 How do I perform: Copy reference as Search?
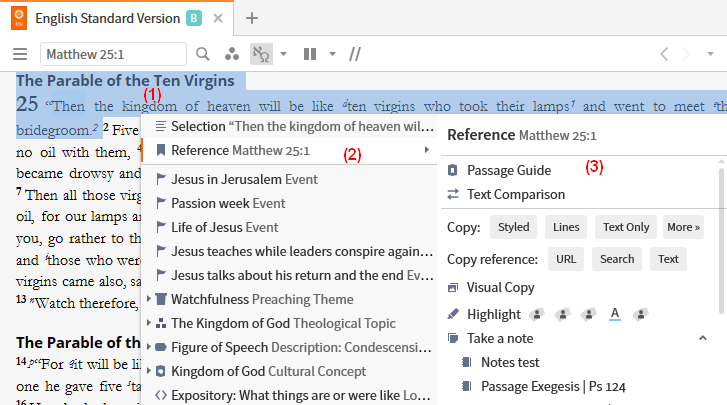click(x=617, y=259)
